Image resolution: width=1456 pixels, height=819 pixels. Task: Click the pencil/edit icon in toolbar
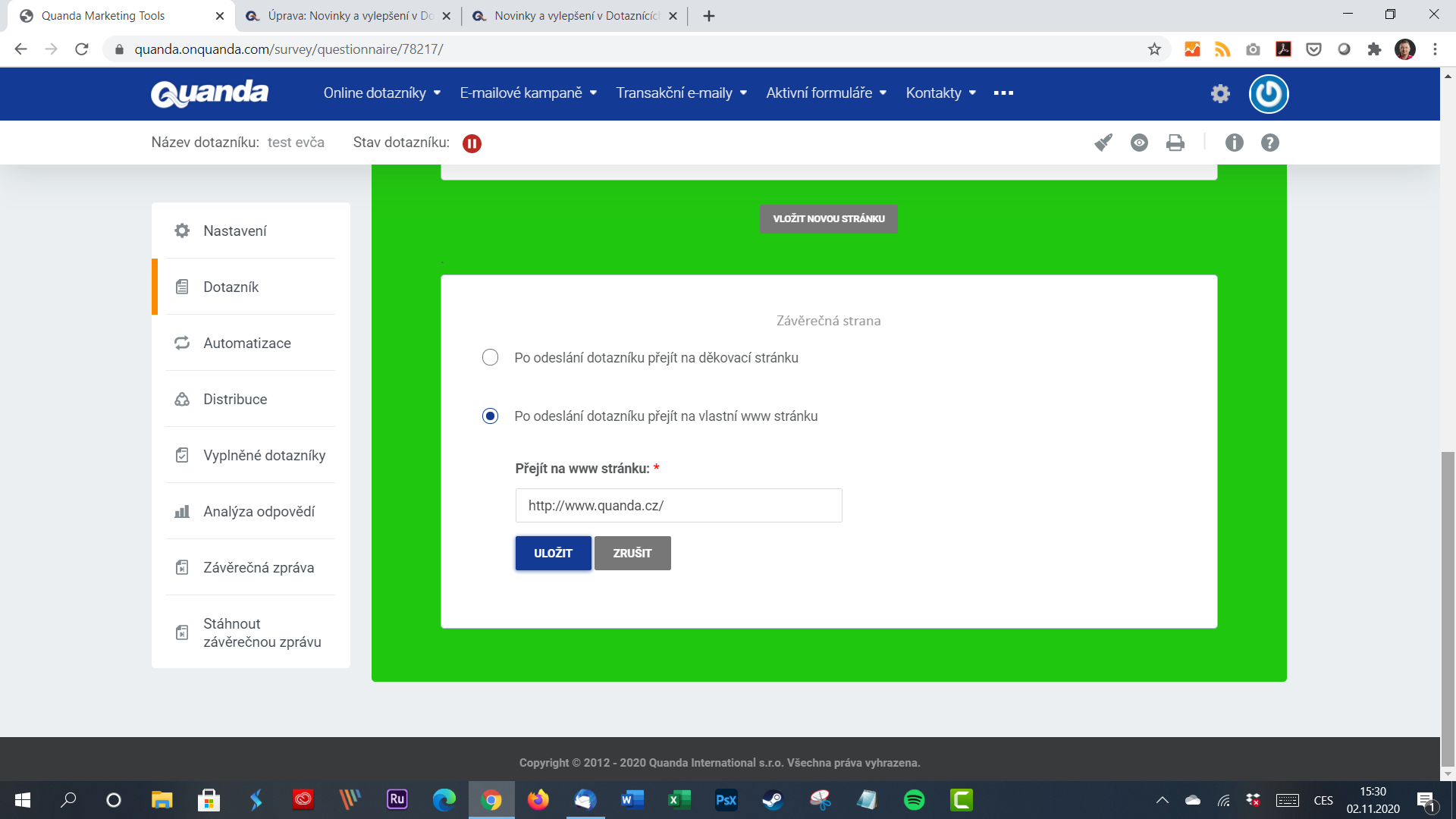(x=1102, y=142)
